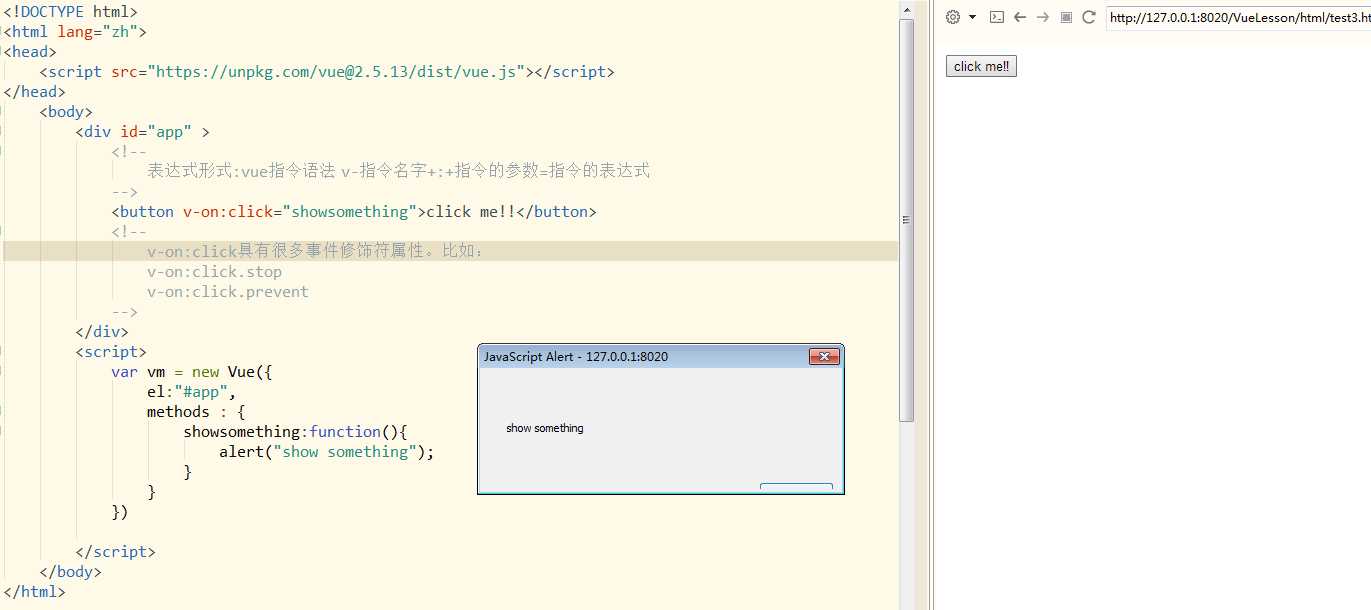The image size is (1371, 610).
Task: Expand the dropdown arrow beside the gear
Action: 972,17
